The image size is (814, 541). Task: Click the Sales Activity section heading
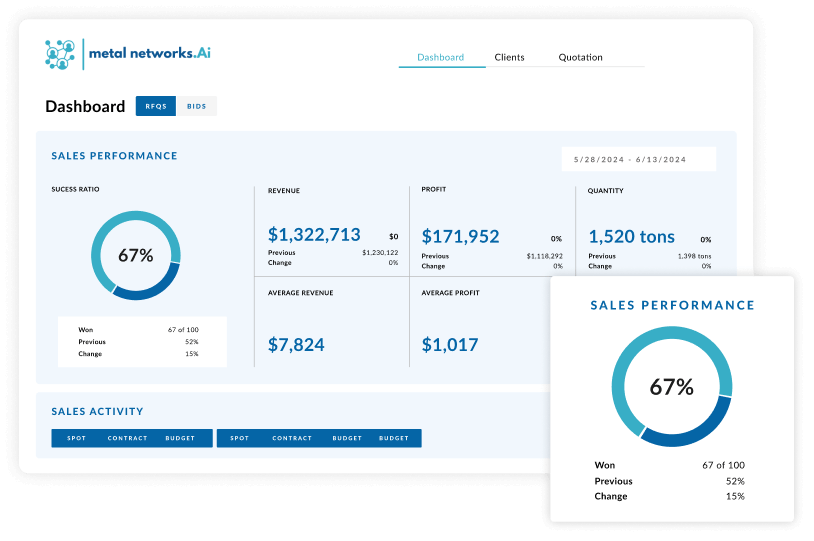[97, 411]
